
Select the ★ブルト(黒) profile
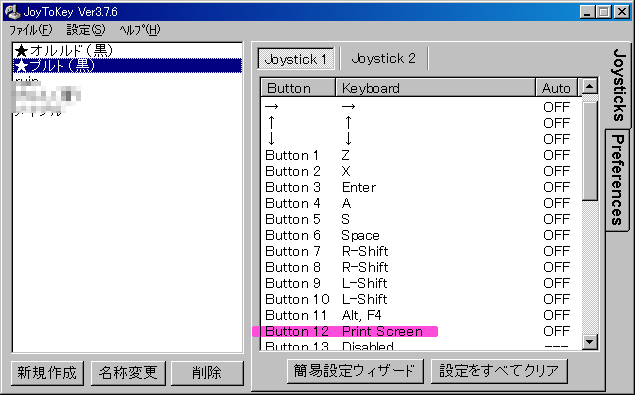click(127, 66)
